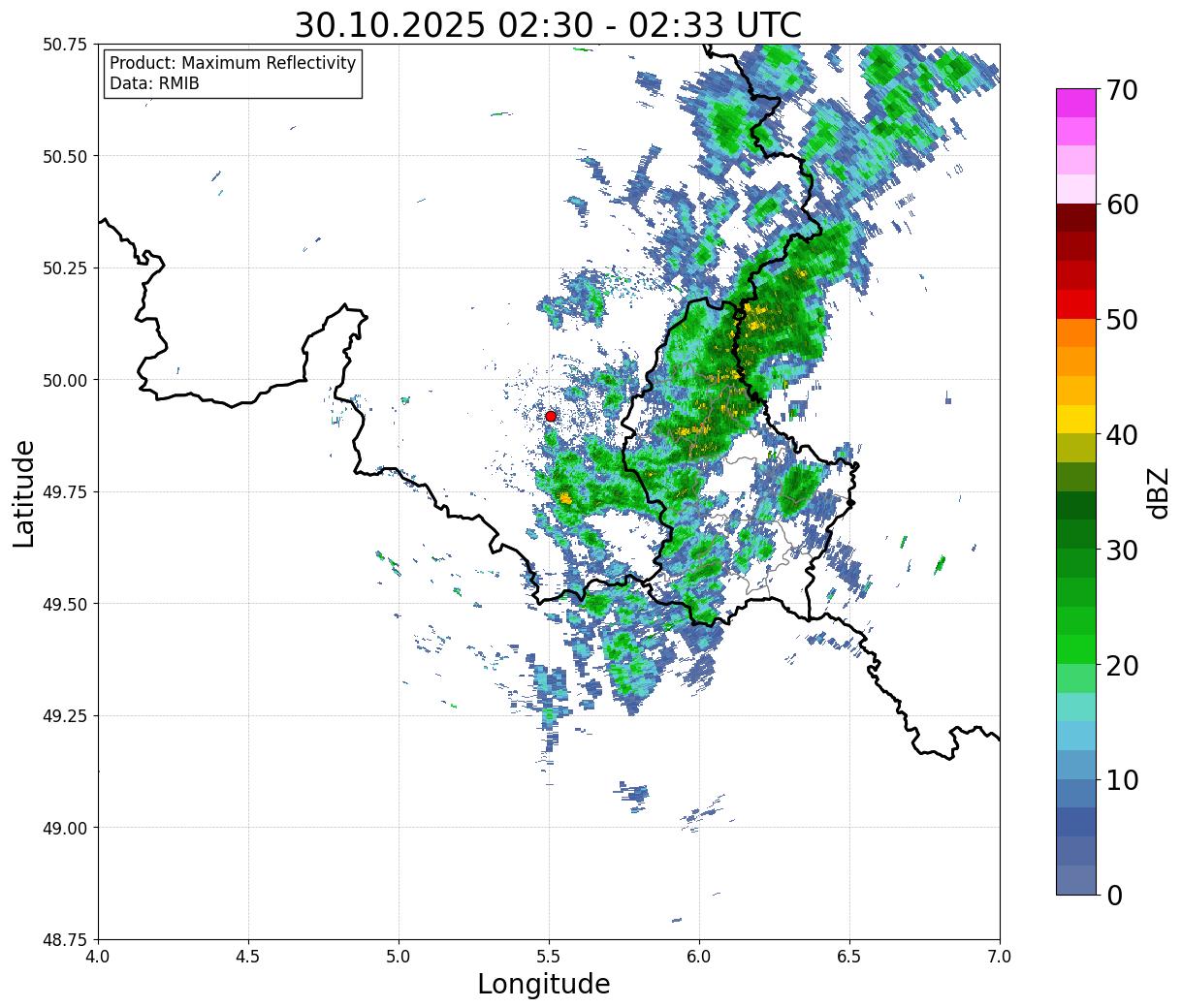Click the latitude tick label 50.00
1182x1008 pixels.
[x=65, y=380]
